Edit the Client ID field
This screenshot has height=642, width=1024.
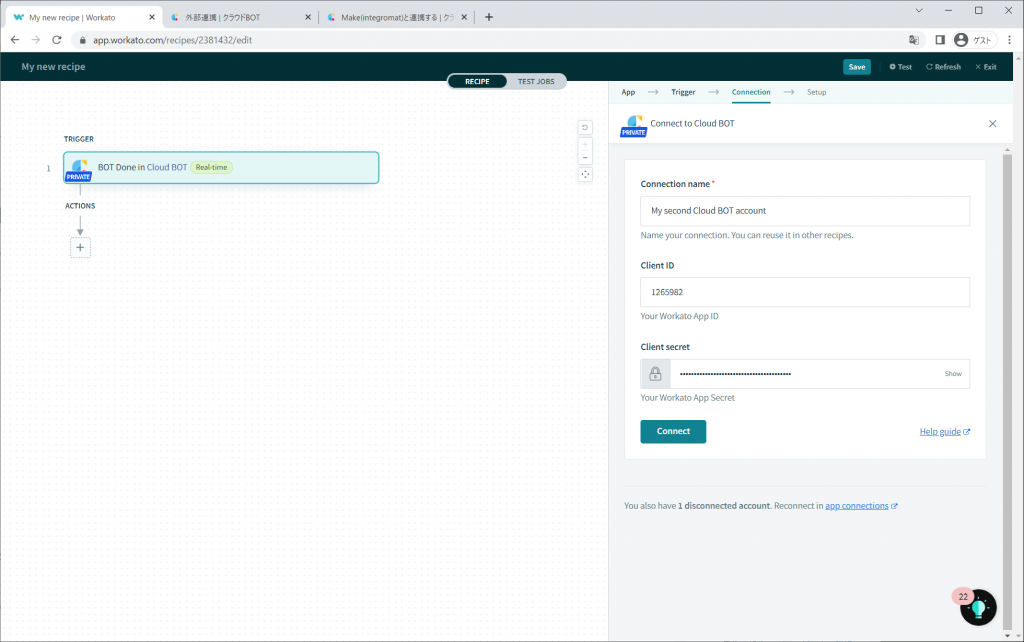pos(805,292)
